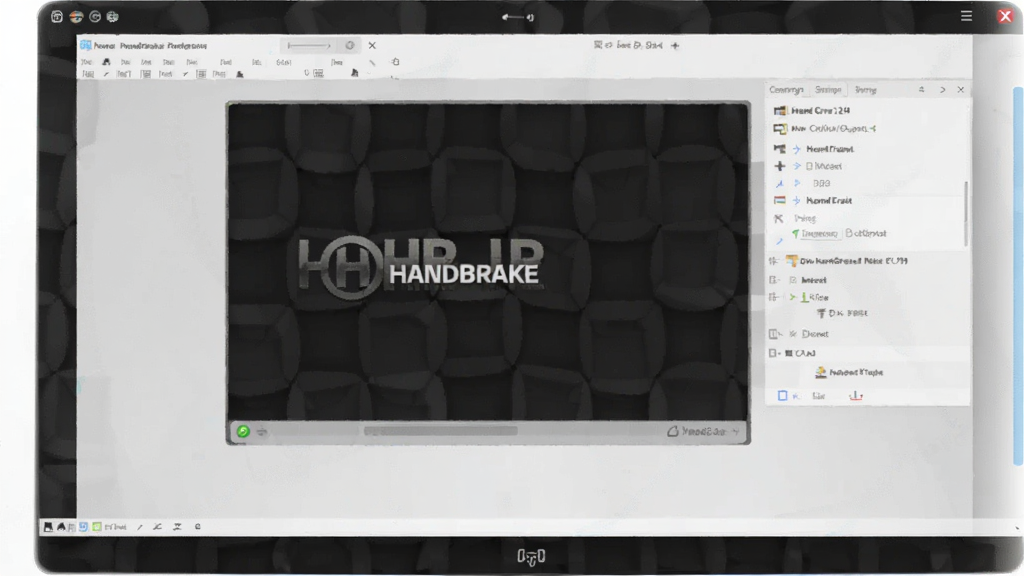Click the small icon beside the green play button

click(x=262, y=432)
